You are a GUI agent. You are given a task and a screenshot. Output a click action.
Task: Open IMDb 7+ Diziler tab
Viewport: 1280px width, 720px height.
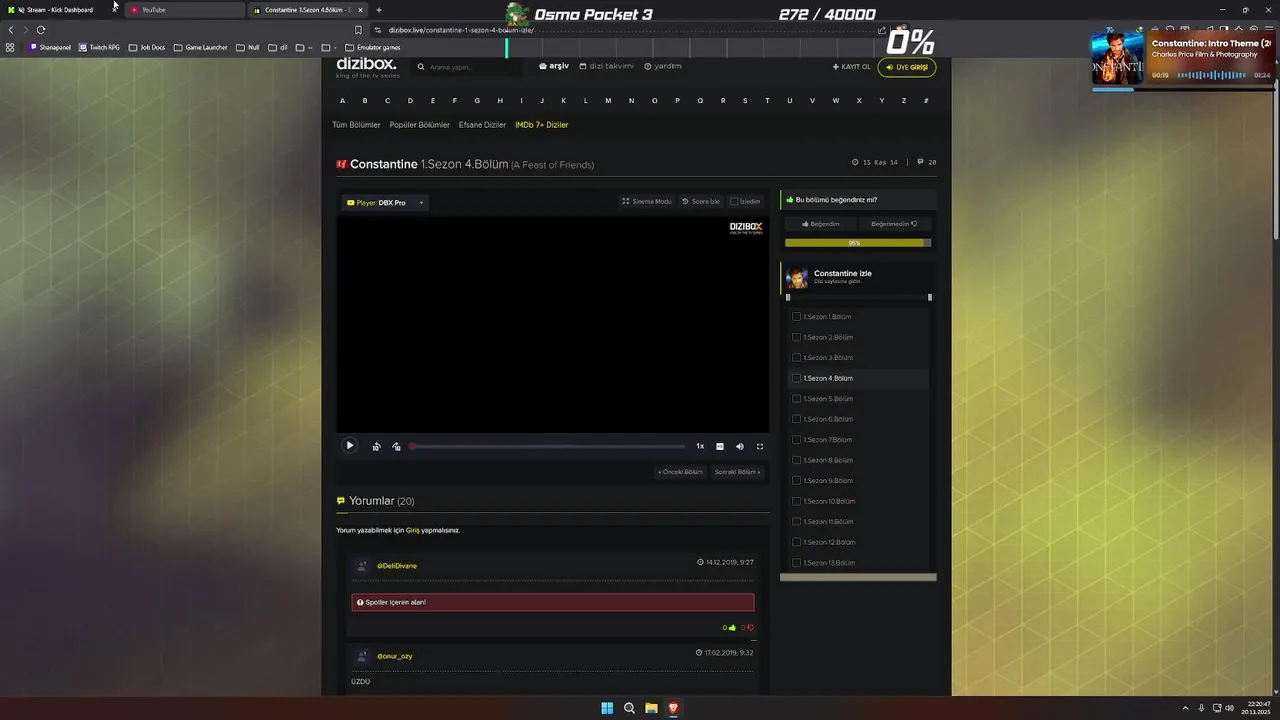541,125
